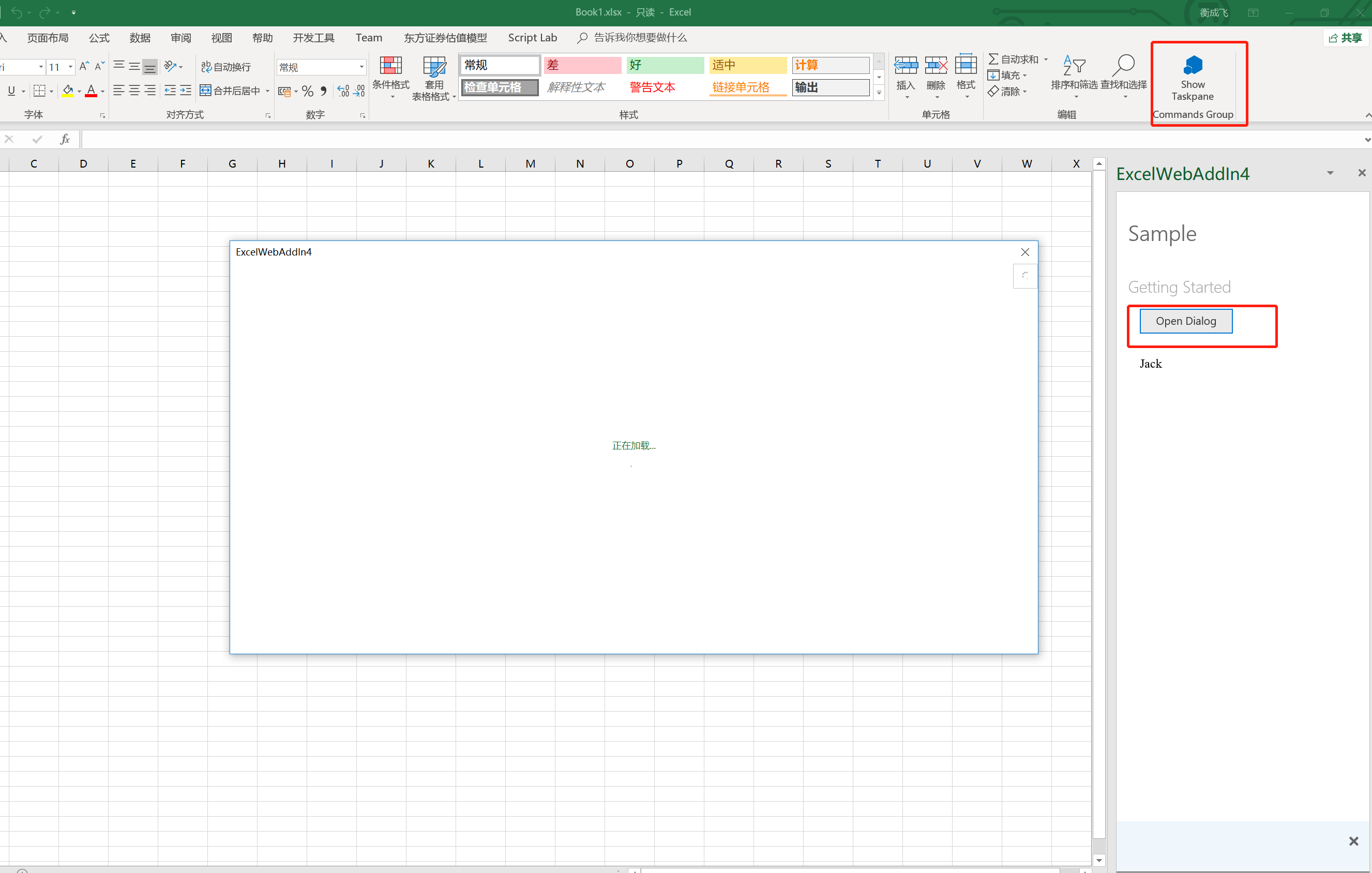Viewport: 1372px width, 873px height.
Task: Toggle align text left
Action: (x=118, y=91)
